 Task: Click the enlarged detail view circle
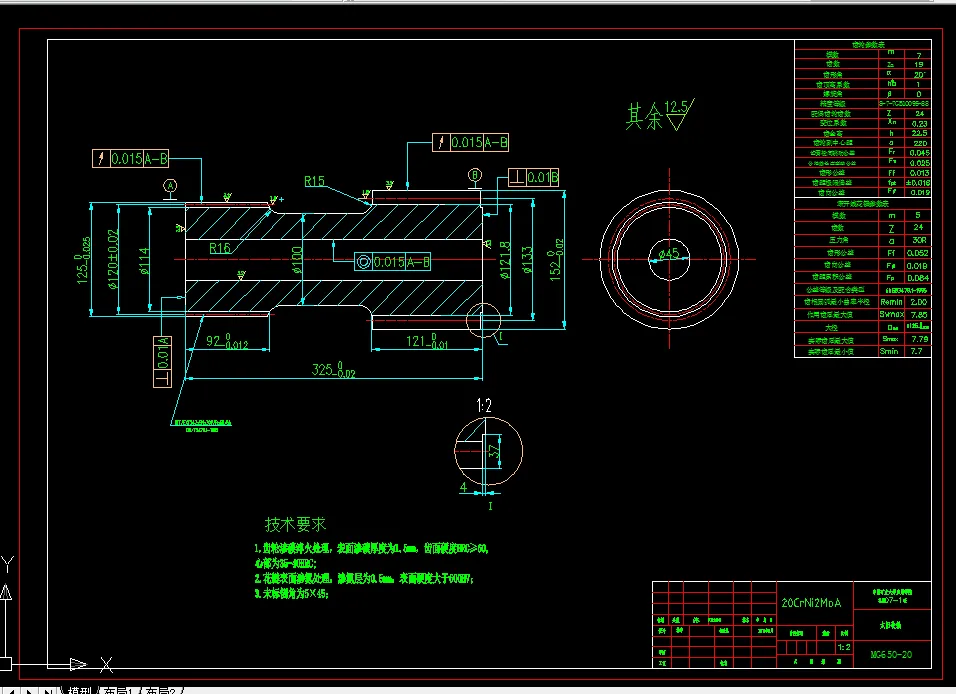click(x=488, y=451)
